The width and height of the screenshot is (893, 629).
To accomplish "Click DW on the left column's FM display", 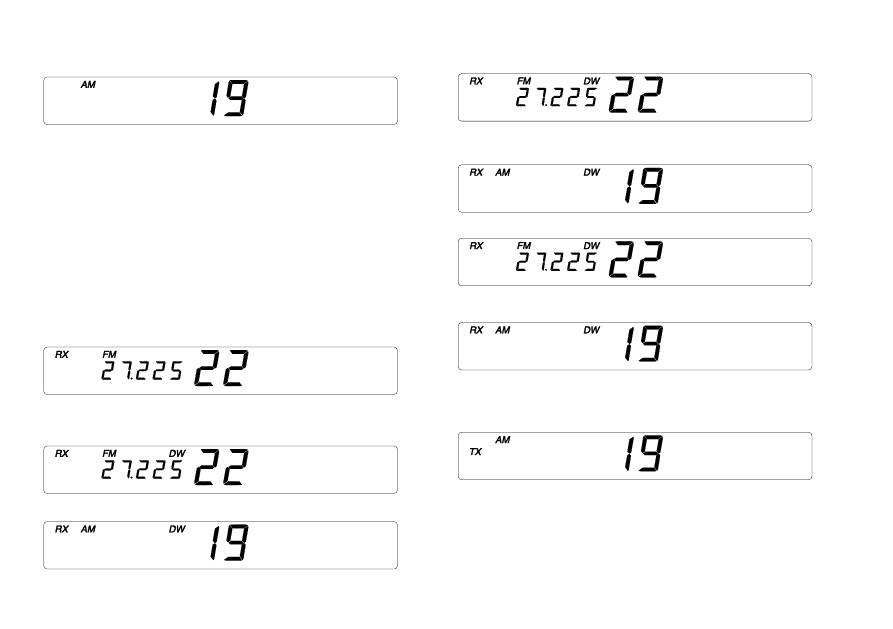I will (x=177, y=453).
